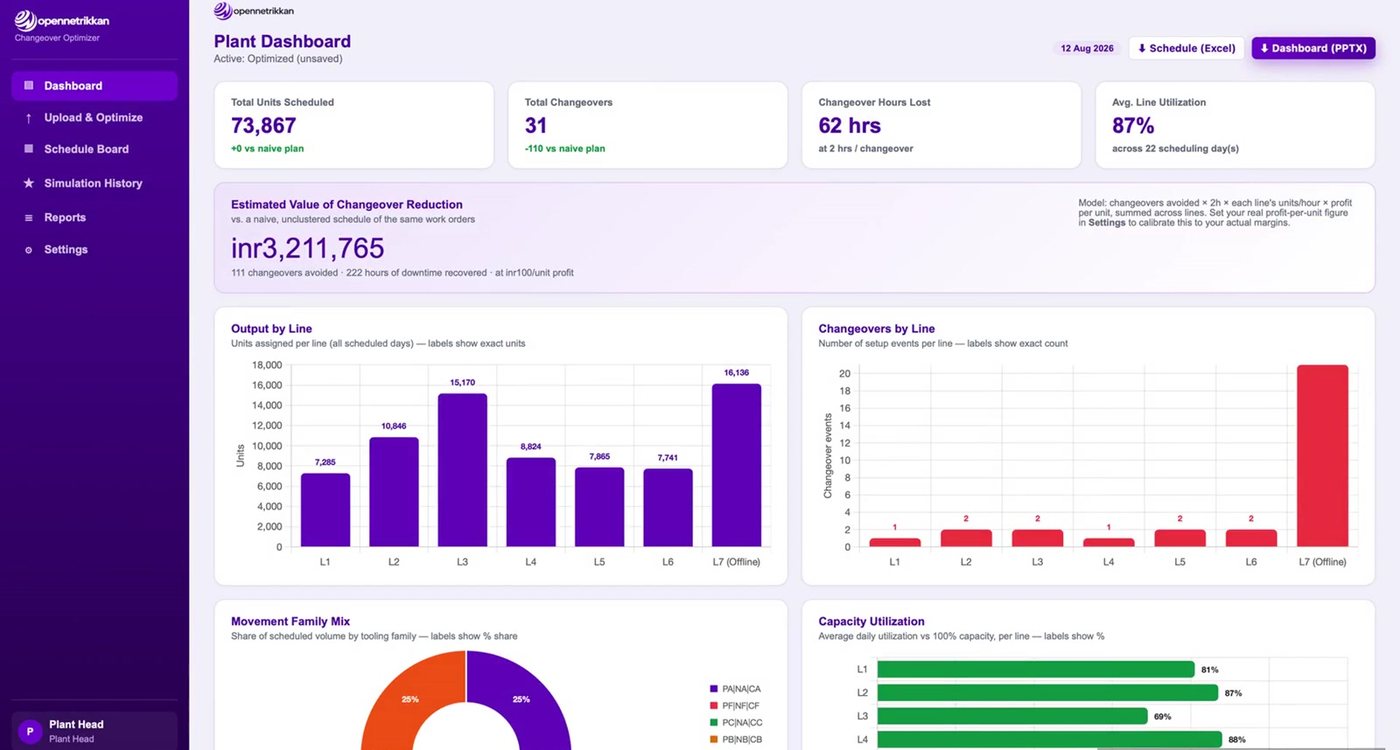Click 'Estimated Value of Changeover Reduction' heading
This screenshot has width=1400, height=750.
tap(347, 205)
